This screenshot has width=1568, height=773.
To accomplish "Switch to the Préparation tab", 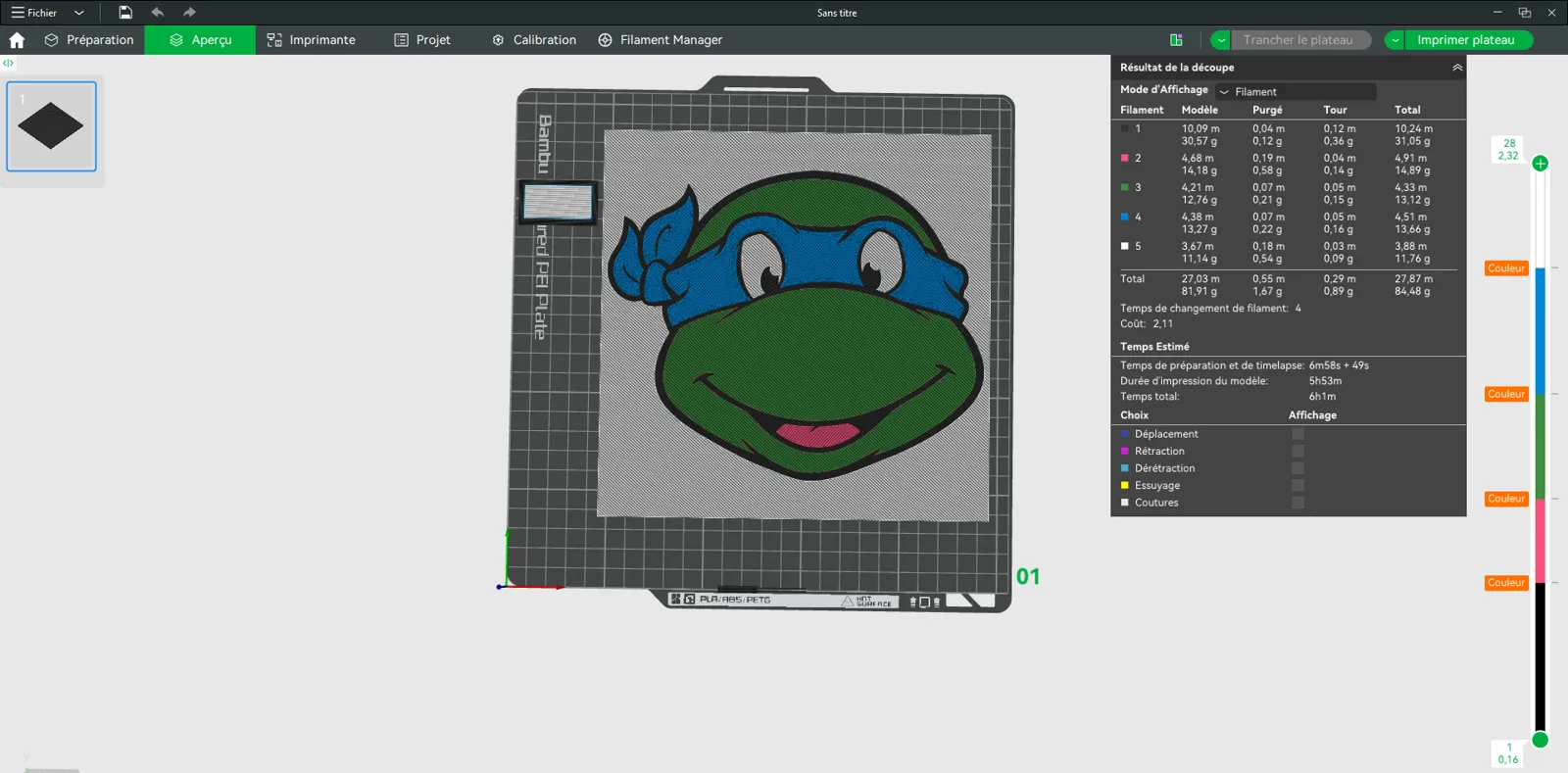I will (x=89, y=40).
